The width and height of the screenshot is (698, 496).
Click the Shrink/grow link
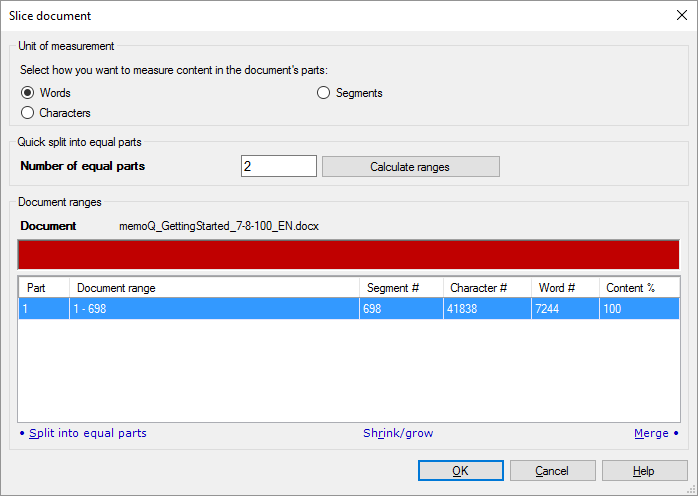[398, 433]
